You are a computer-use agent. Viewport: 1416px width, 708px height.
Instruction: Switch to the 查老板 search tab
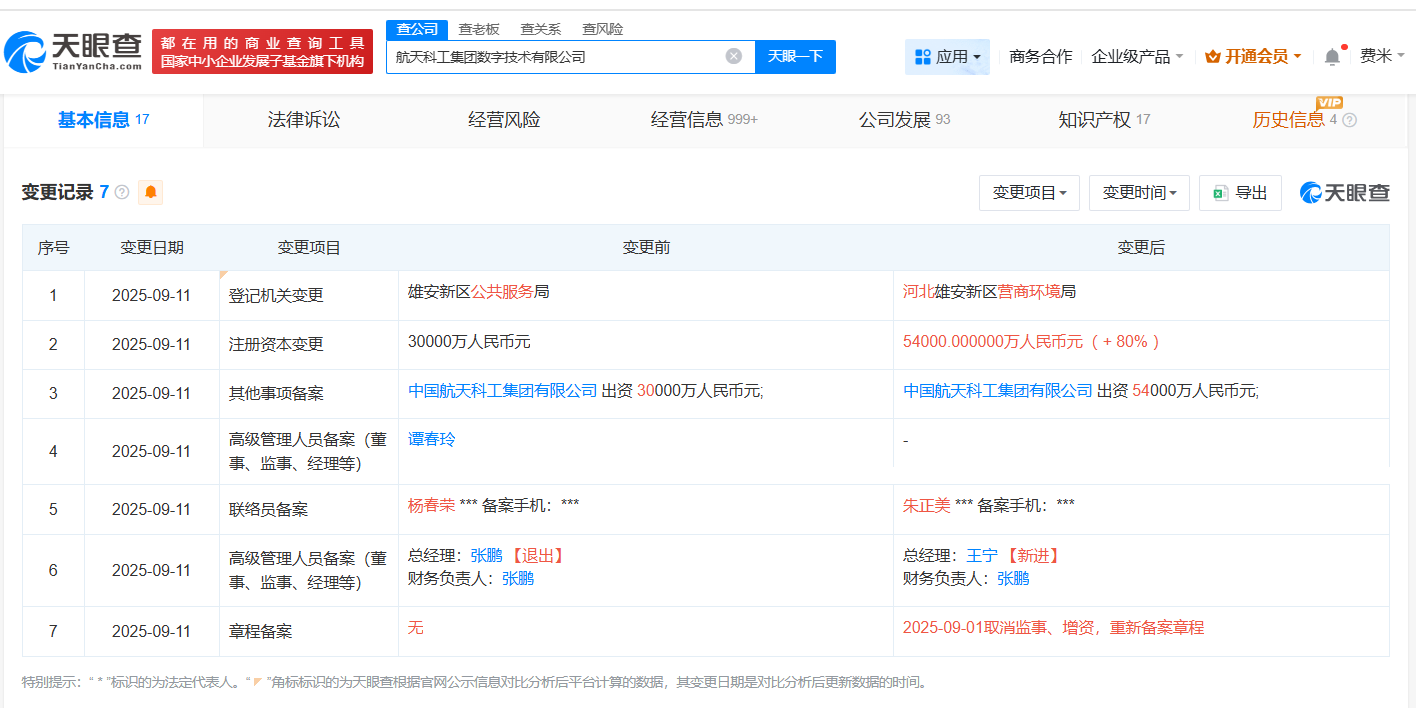(479, 29)
